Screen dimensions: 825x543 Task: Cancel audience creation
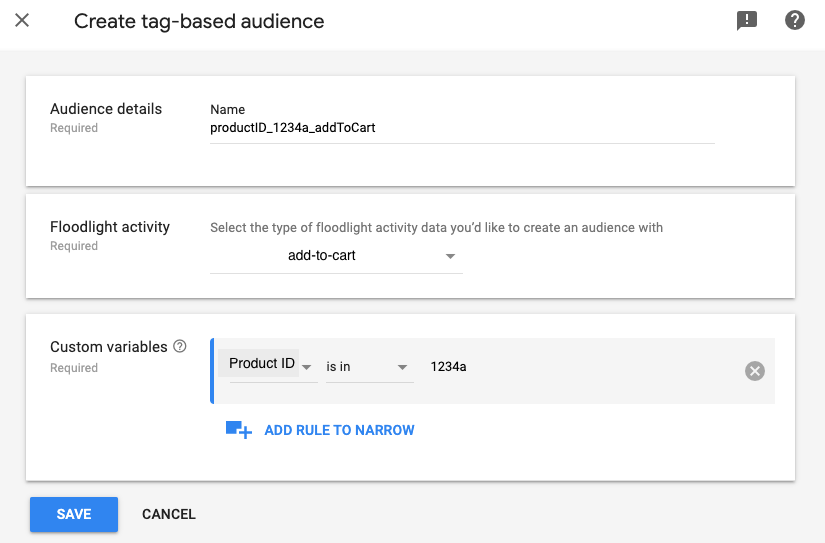169,514
